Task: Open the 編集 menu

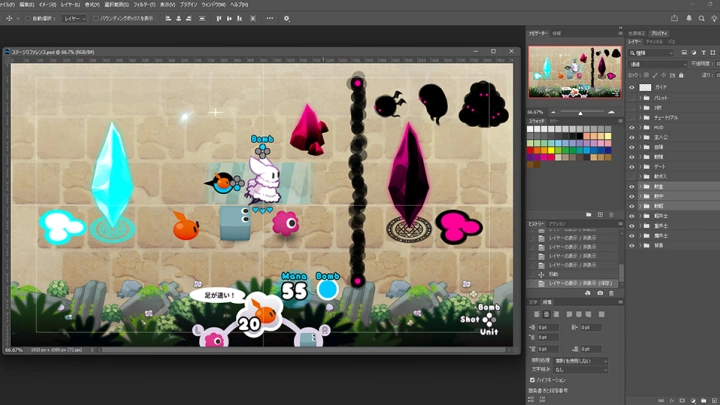Action: click(x=27, y=5)
